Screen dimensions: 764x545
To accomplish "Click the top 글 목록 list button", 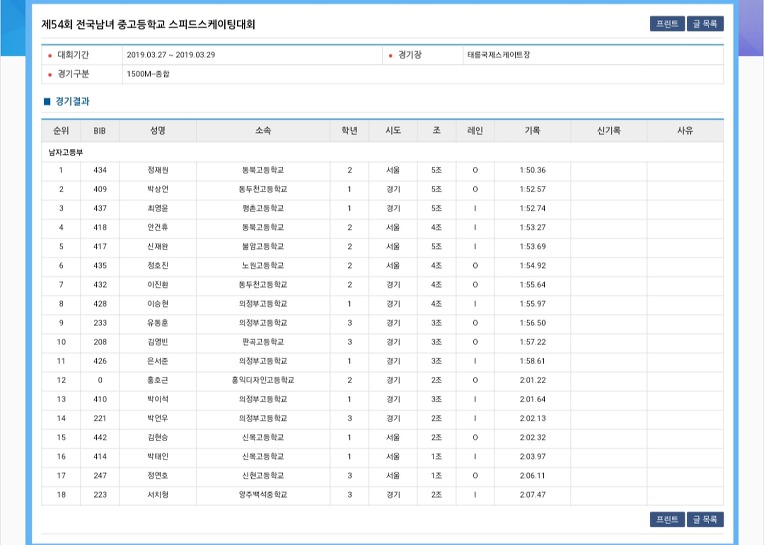I will coord(705,24).
